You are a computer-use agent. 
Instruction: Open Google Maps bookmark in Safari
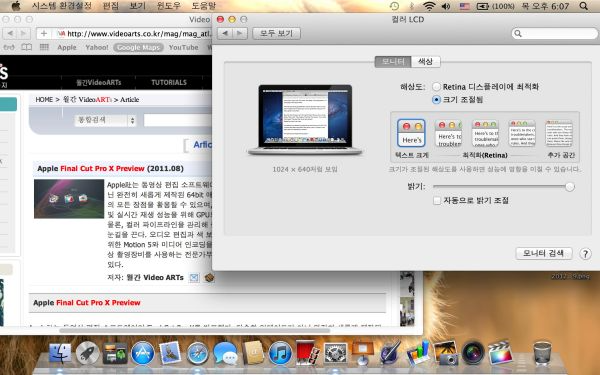point(138,47)
